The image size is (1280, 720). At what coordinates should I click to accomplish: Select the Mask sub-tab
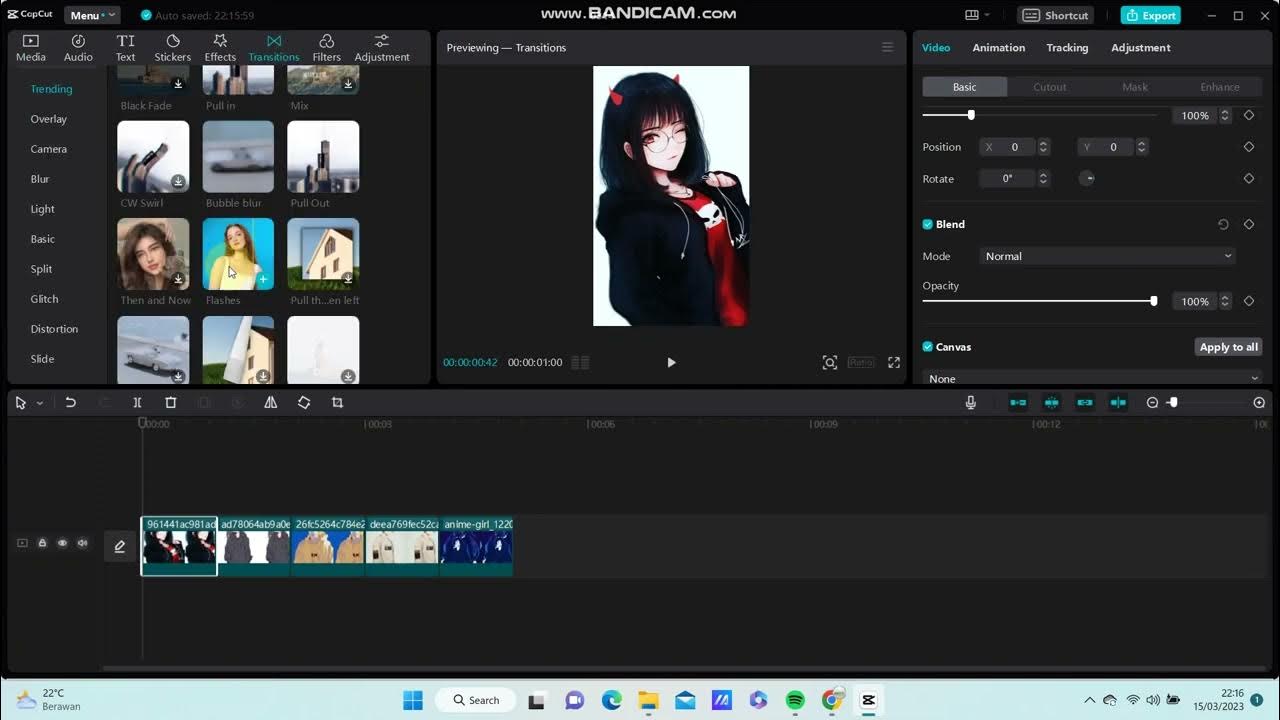(1135, 87)
